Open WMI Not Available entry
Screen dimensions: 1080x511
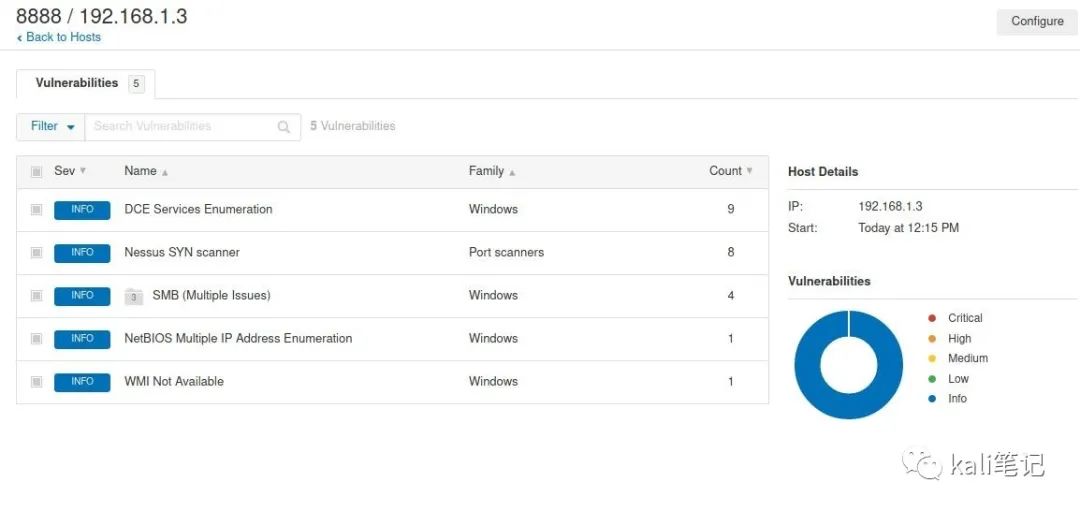pyautogui.click(x=174, y=382)
